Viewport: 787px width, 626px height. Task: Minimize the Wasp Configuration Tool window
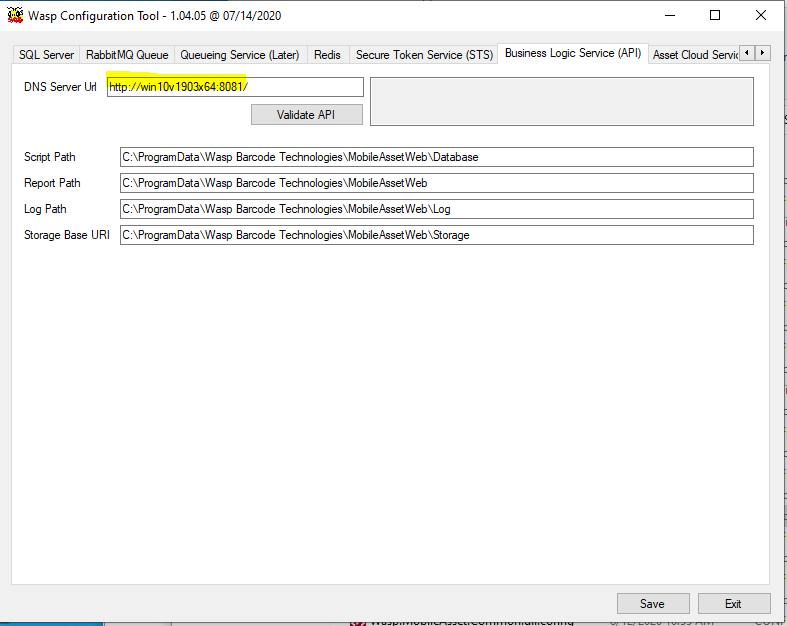pyautogui.click(x=670, y=16)
